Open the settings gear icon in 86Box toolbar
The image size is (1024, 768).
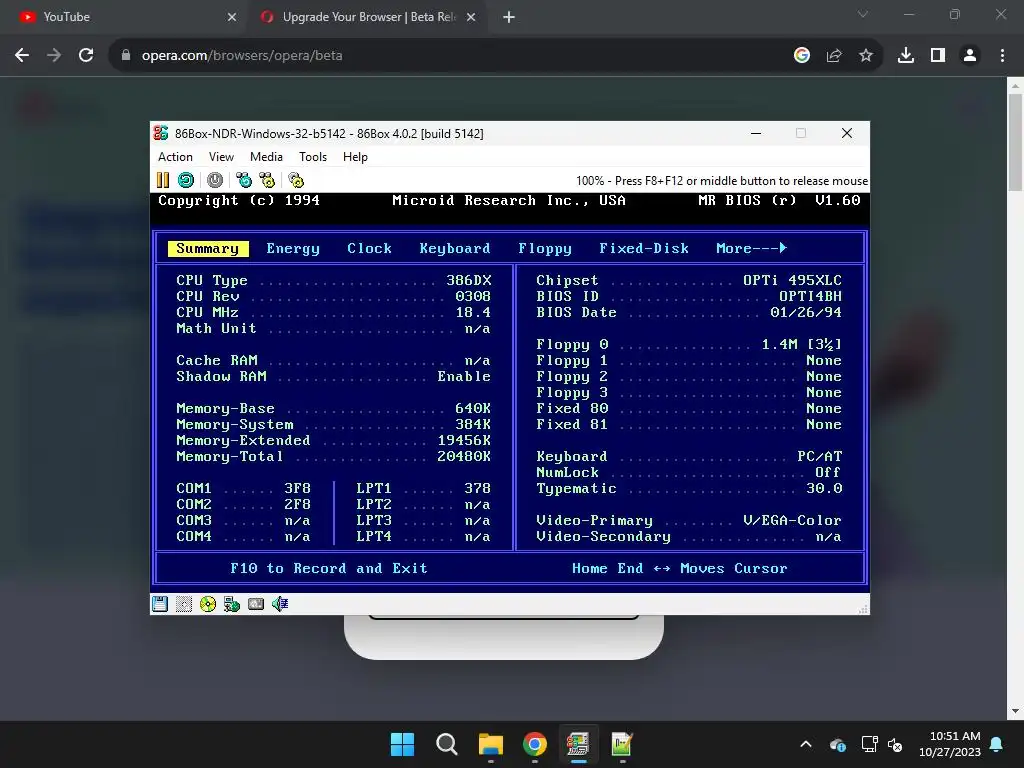coord(296,180)
